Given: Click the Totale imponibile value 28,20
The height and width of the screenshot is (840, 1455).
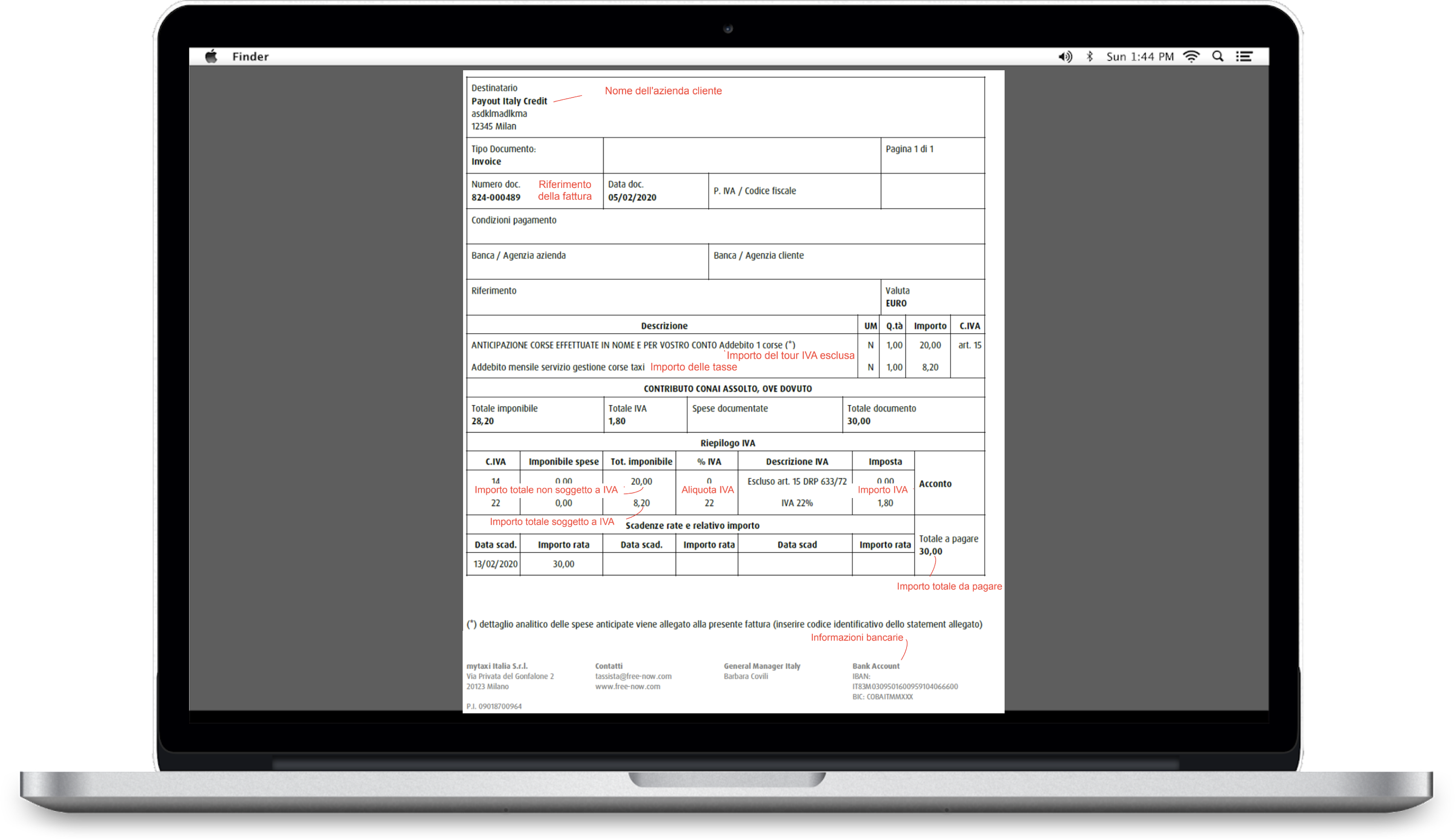Looking at the screenshot, I should click(483, 421).
